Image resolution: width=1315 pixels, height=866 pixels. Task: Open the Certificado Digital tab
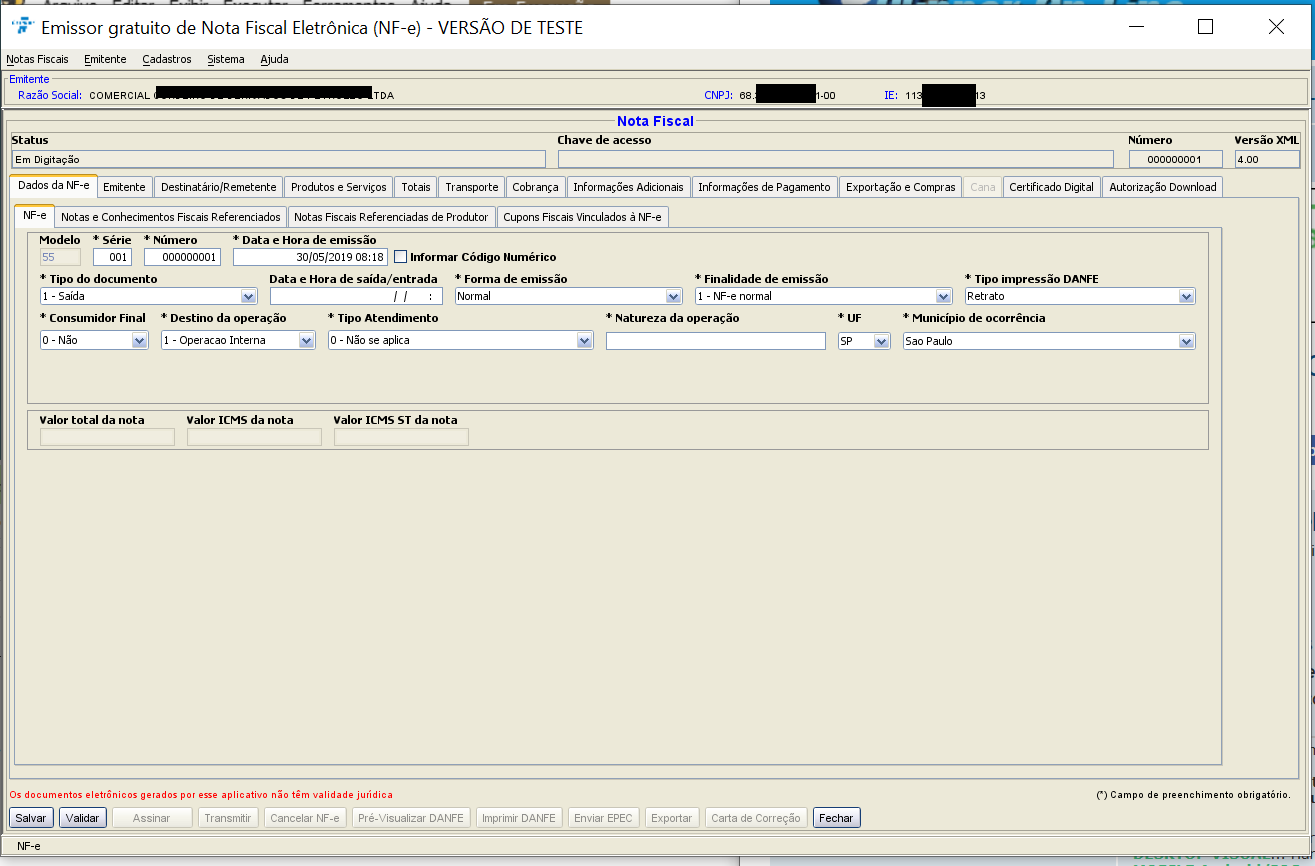click(x=1051, y=187)
